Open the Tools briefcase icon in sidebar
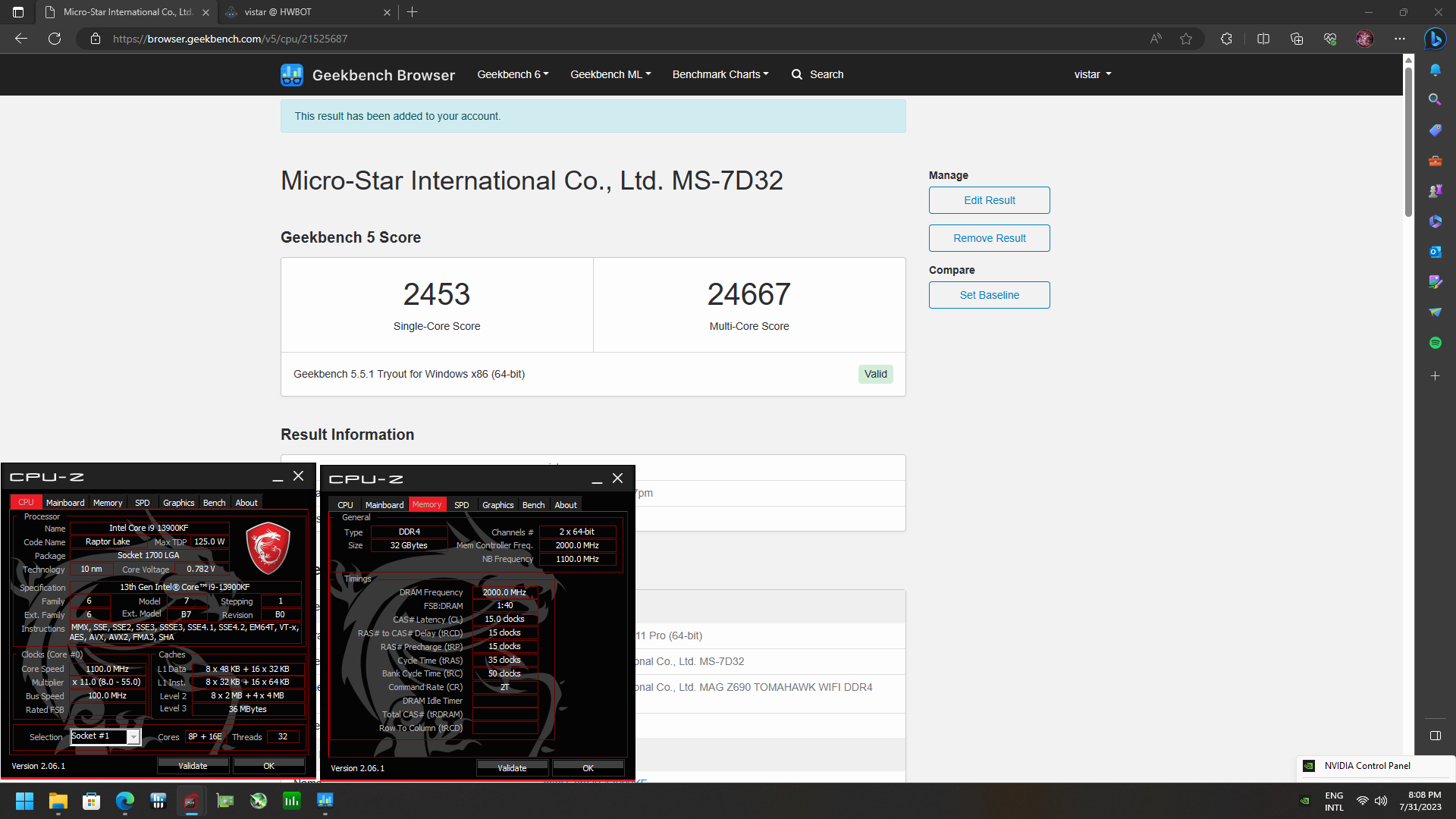 tap(1435, 161)
